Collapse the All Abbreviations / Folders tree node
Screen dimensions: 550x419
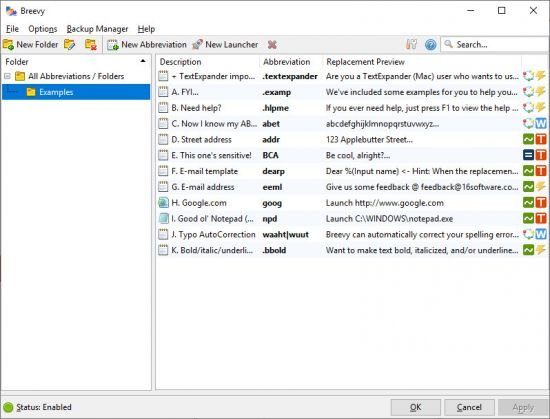[x=7, y=76]
